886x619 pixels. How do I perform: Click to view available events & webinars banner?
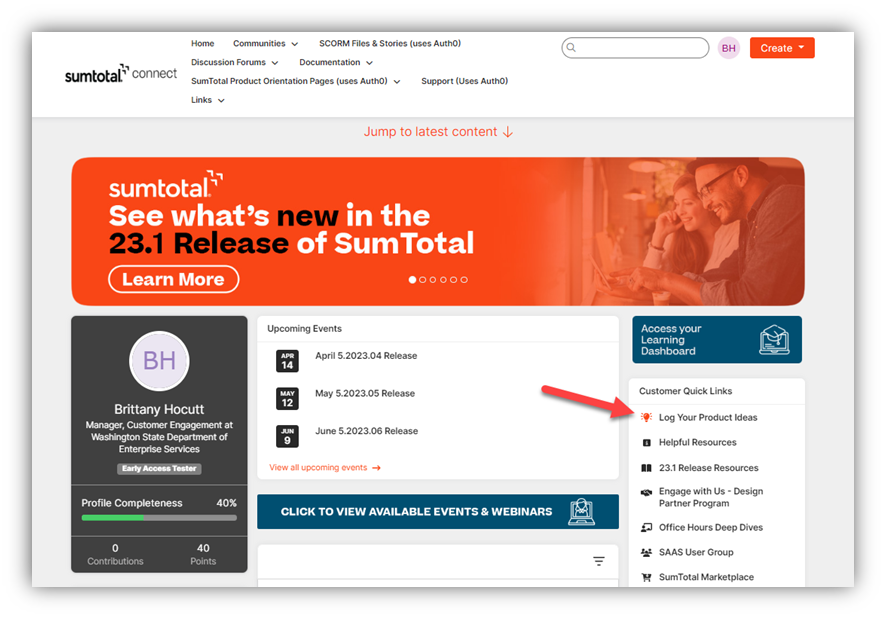click(x=438, y=512)
